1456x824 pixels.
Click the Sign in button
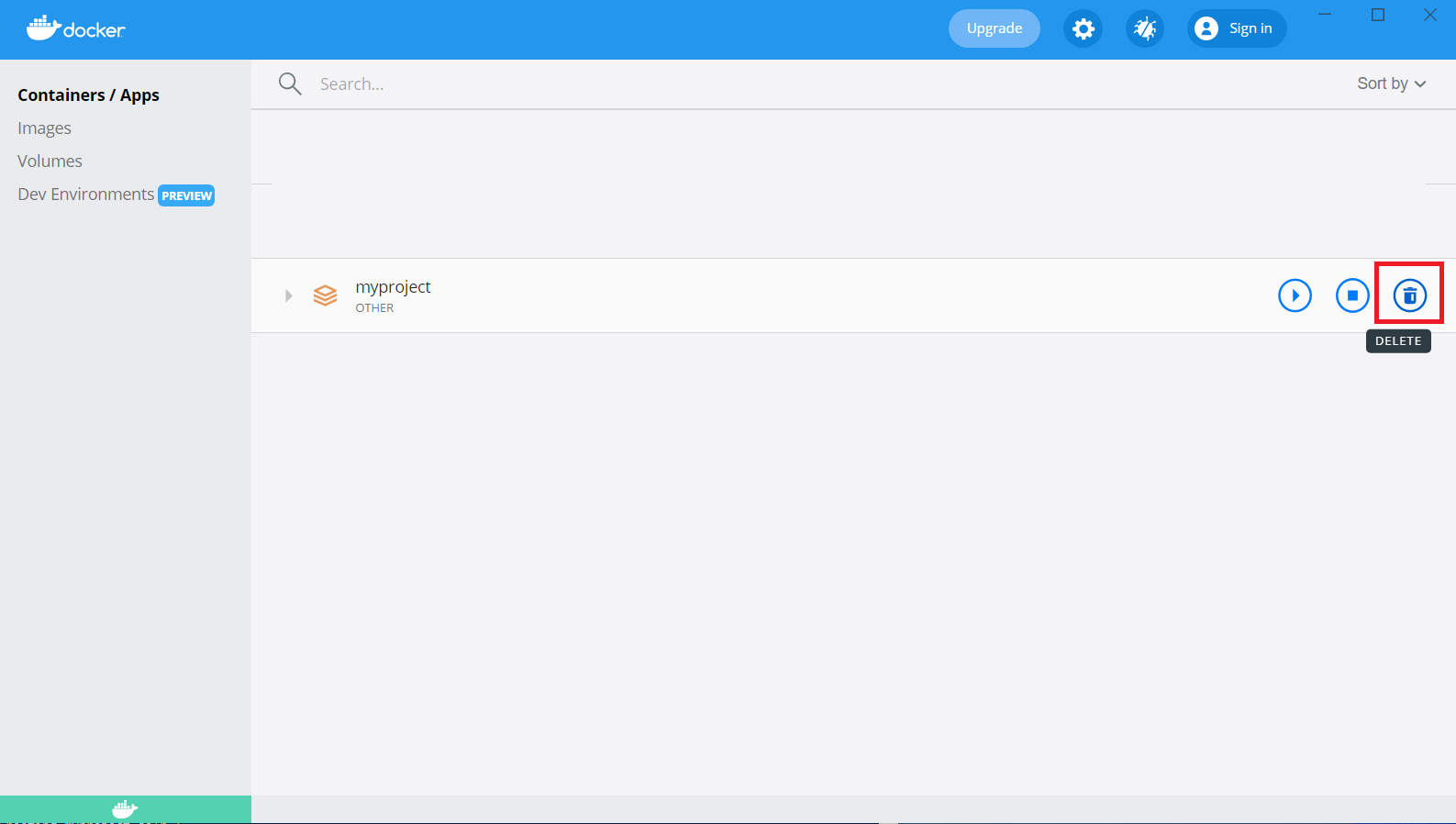tap(1237, 28)
